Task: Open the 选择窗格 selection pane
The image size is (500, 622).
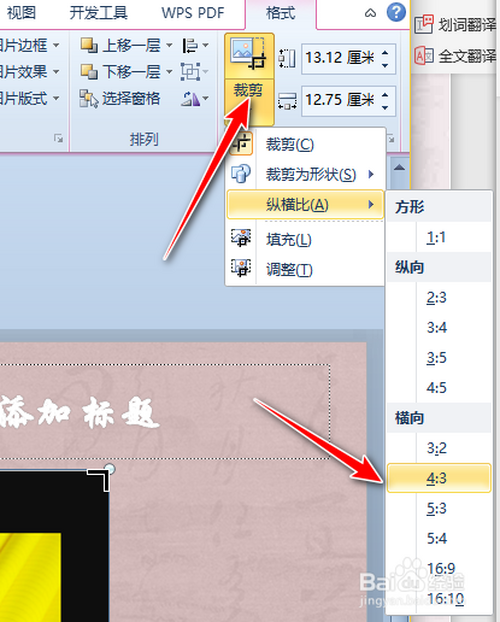Action: (x=120, y=98)
